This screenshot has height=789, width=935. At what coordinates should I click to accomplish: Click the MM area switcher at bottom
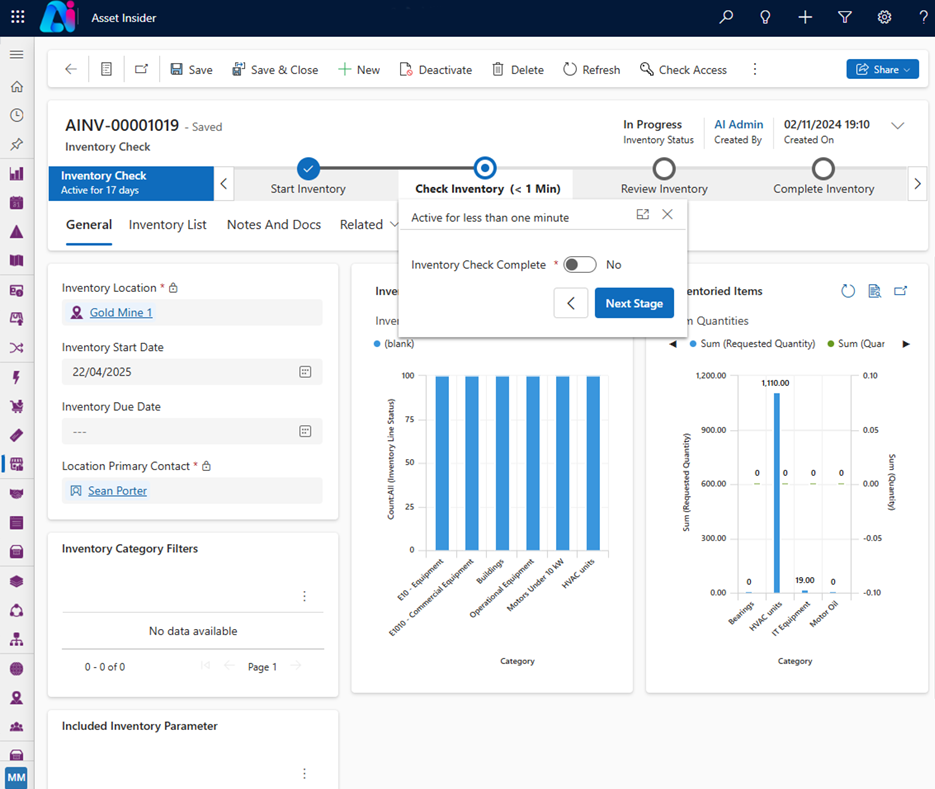16,778
